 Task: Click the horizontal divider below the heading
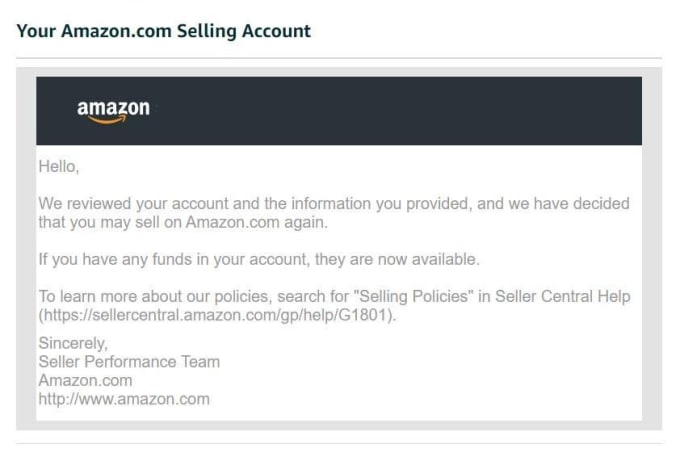tap(339, 58)
